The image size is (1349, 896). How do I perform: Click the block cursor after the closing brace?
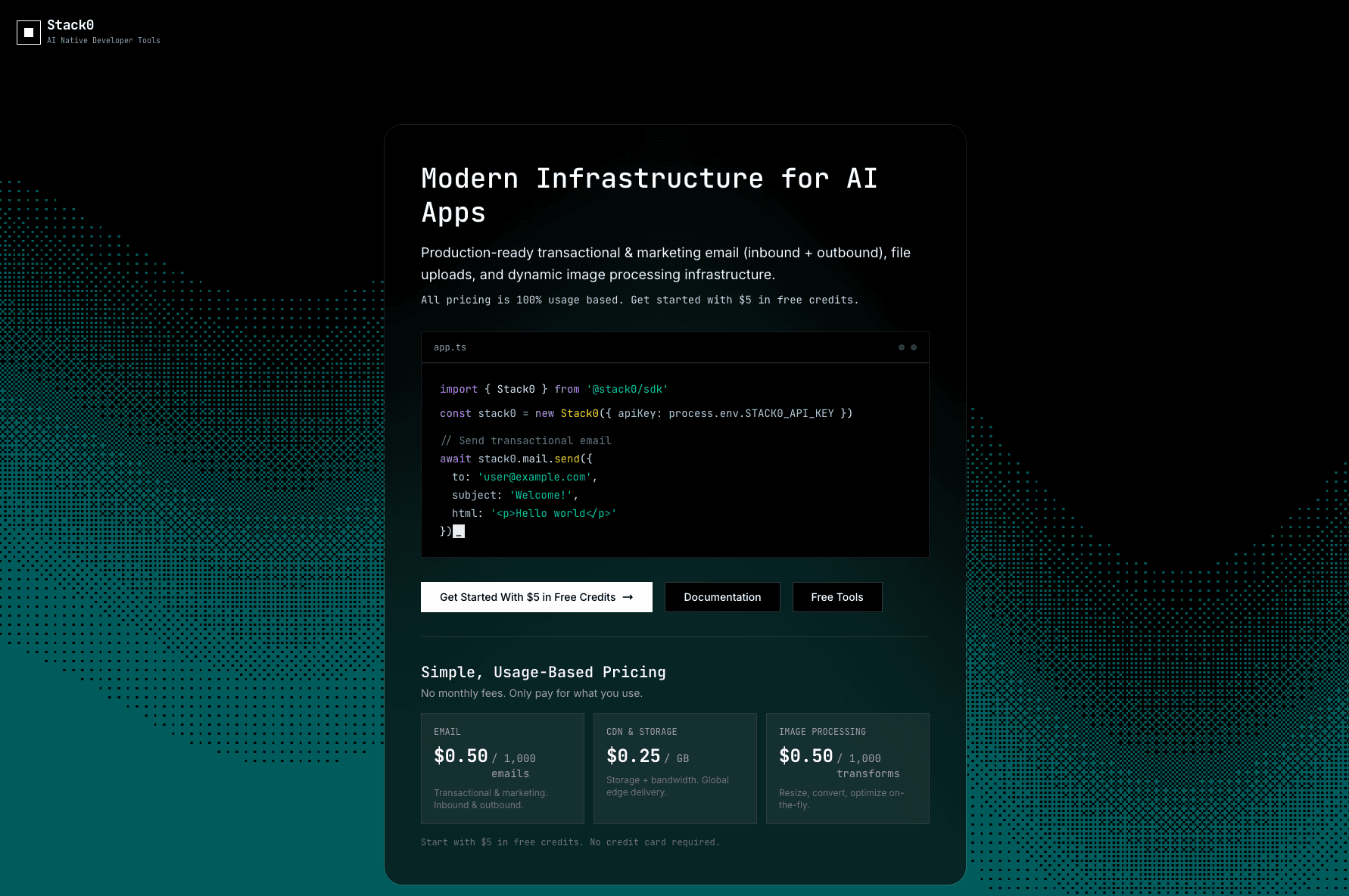click(x=459, y=531)
